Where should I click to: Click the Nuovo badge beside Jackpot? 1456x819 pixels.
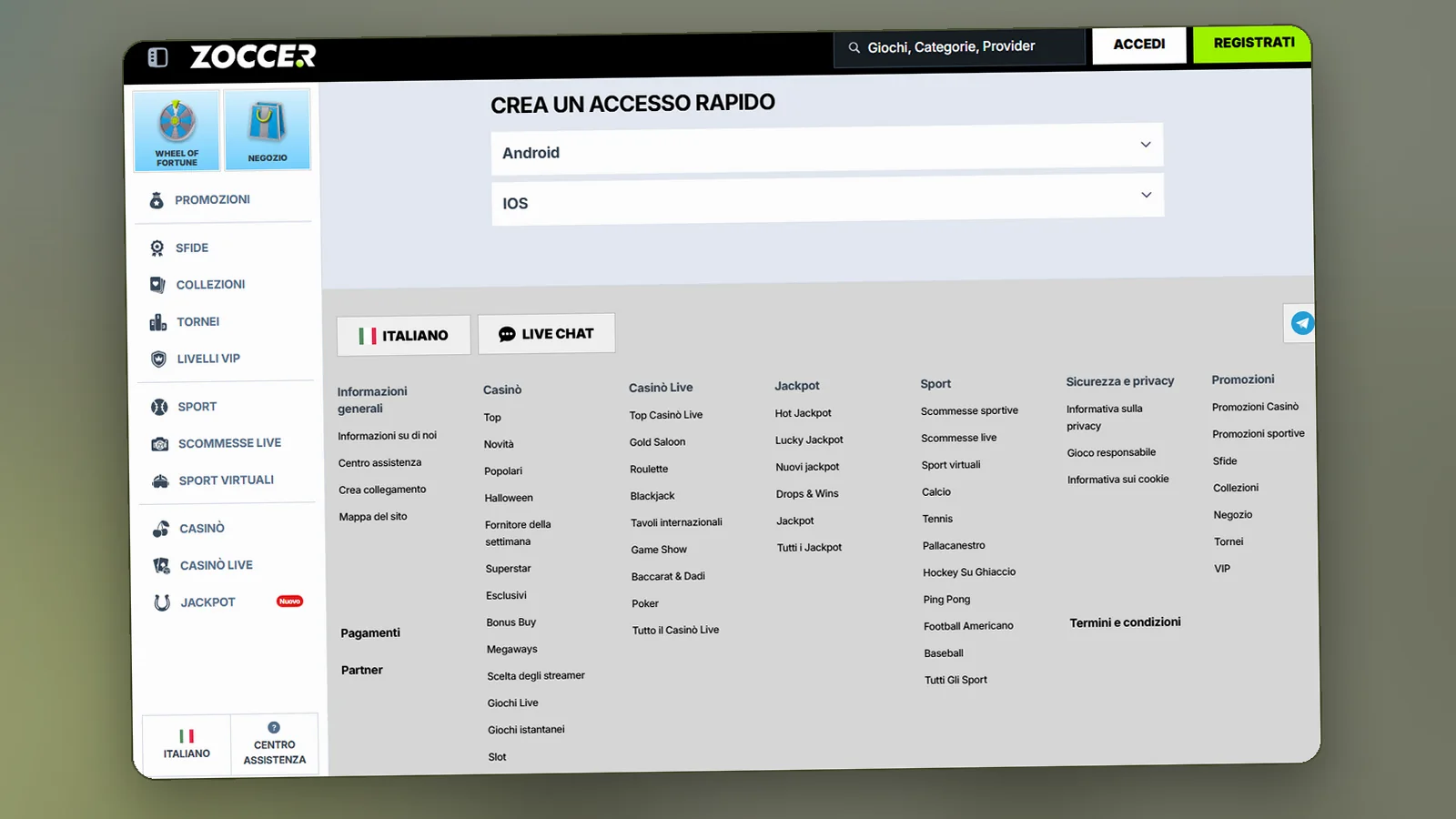tap(289, 602)
